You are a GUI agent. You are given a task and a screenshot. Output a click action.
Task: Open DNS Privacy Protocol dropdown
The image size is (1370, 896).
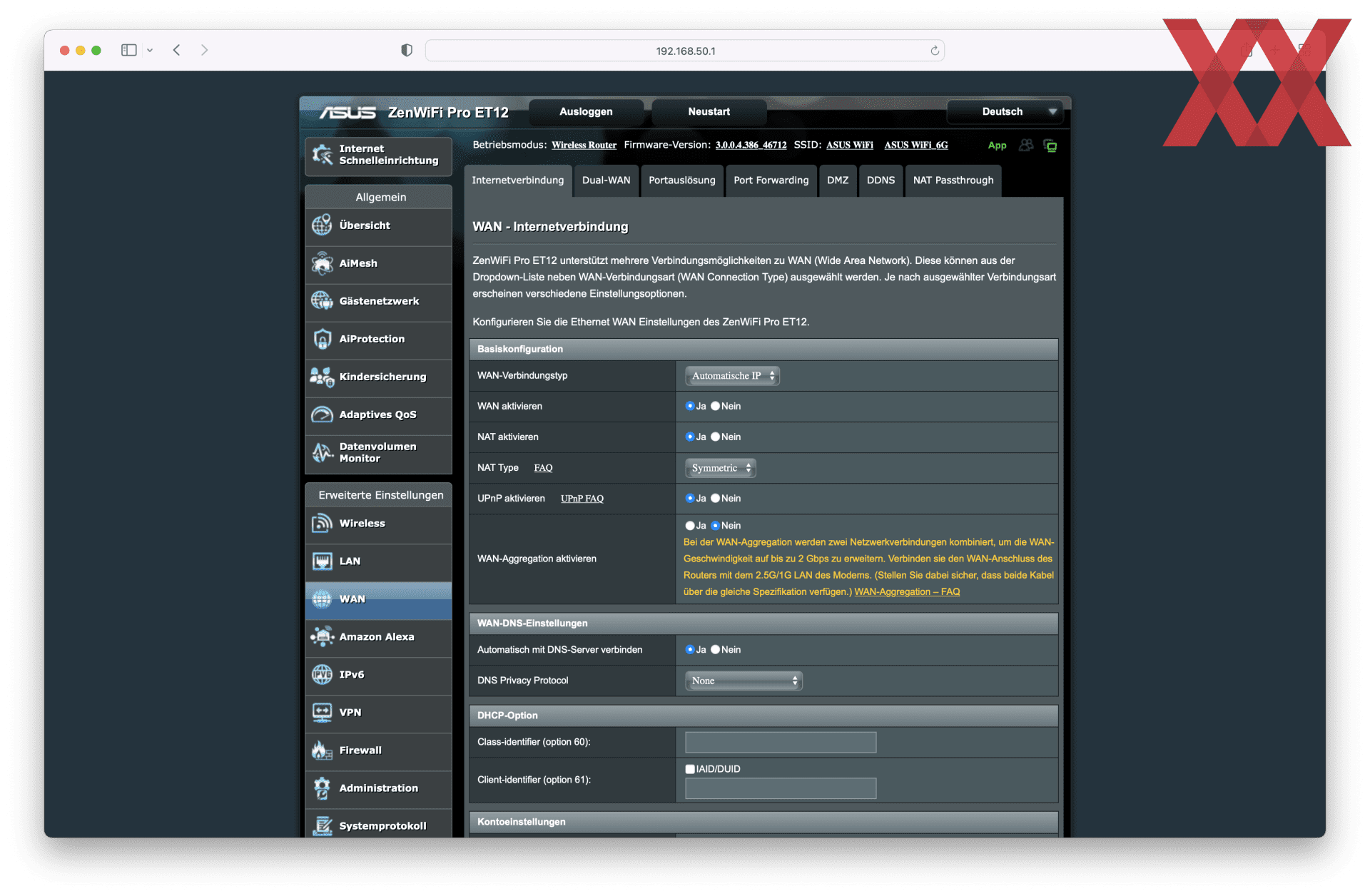click(x=744, y=681)
